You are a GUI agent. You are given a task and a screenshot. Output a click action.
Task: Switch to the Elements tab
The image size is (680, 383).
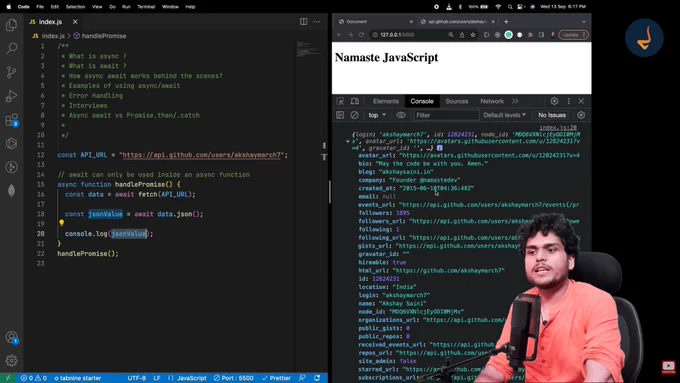386,101
